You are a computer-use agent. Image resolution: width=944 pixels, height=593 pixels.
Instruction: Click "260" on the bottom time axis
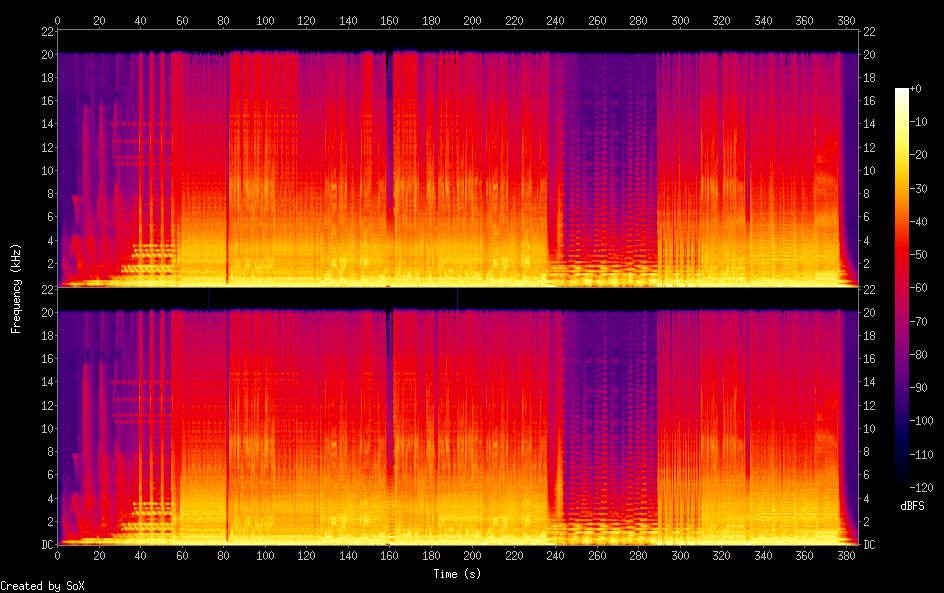coord(597,556)
